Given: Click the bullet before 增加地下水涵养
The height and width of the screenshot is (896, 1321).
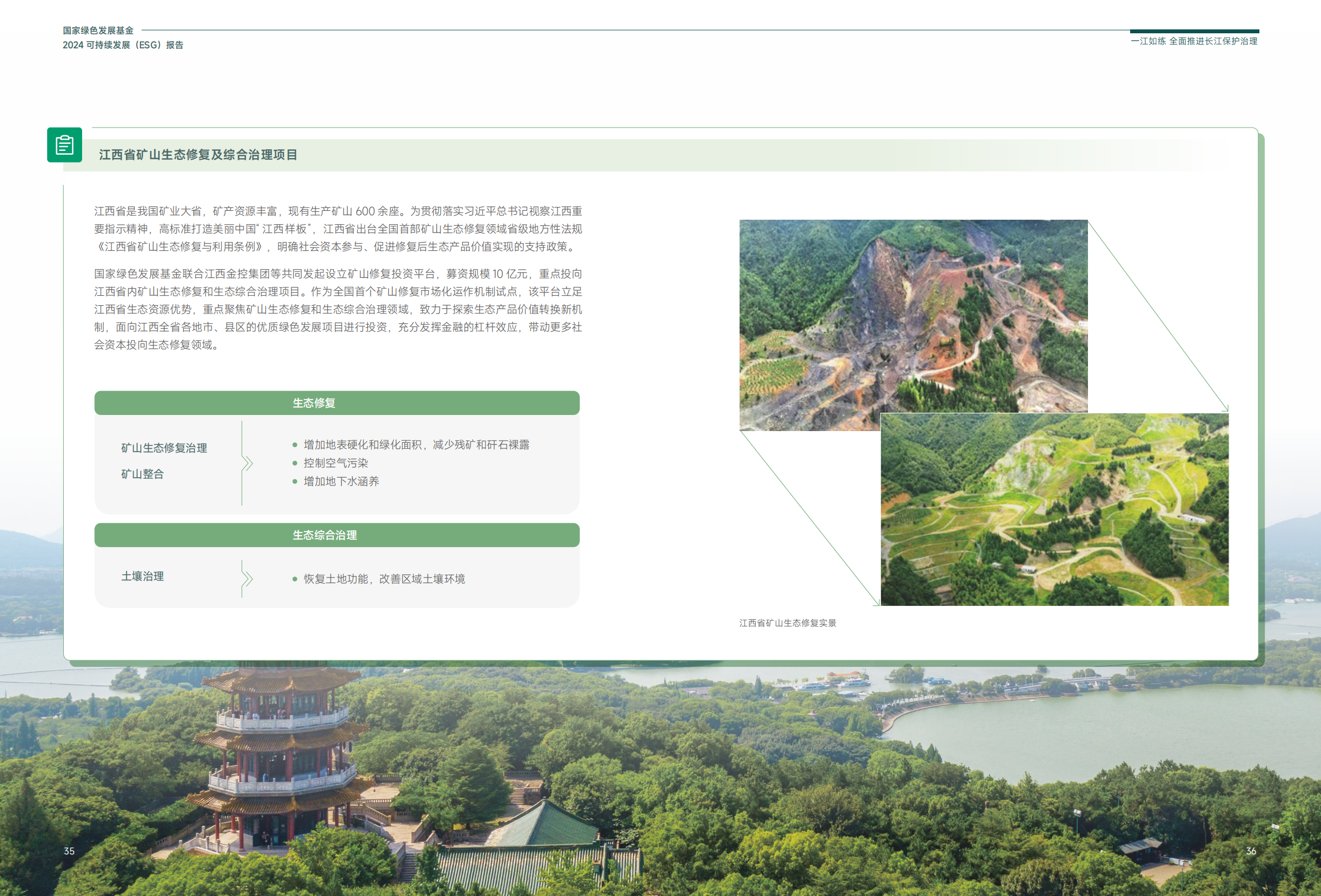Looking at the screenshot, I should click(x=295, y=482).
